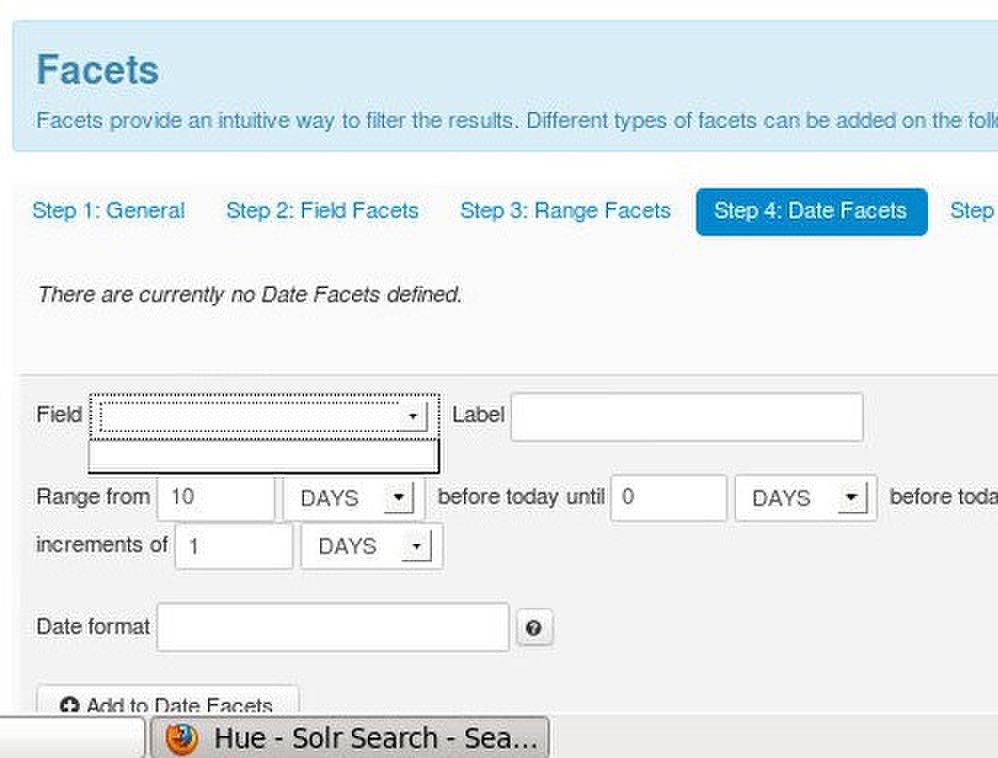
Task: Focus the Date format input field
Action: tap(333, 627)
